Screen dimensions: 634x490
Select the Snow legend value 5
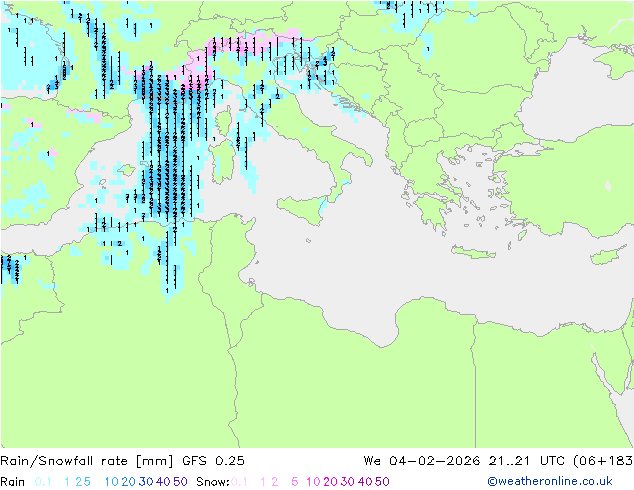pos(295,482)
